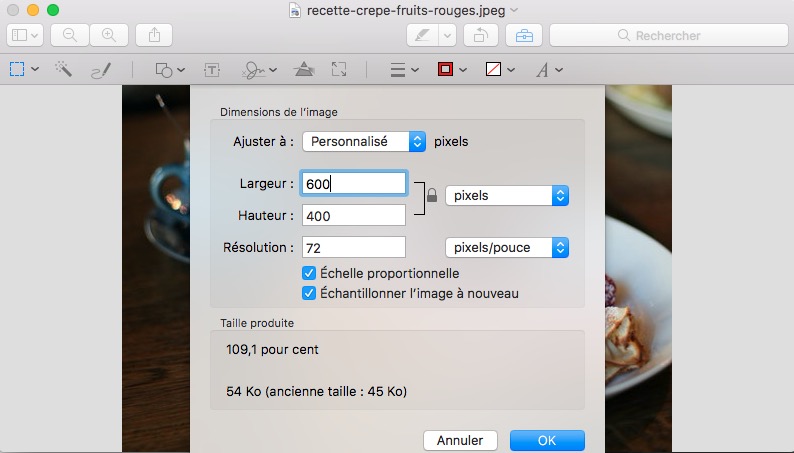
Task: Choose the Sketch drawing tool
Action: 101,69
